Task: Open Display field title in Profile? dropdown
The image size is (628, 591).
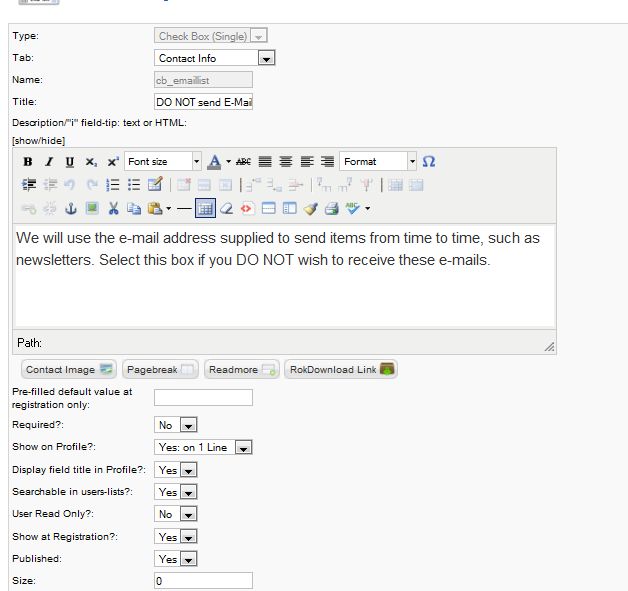Action: click(175, 470)
